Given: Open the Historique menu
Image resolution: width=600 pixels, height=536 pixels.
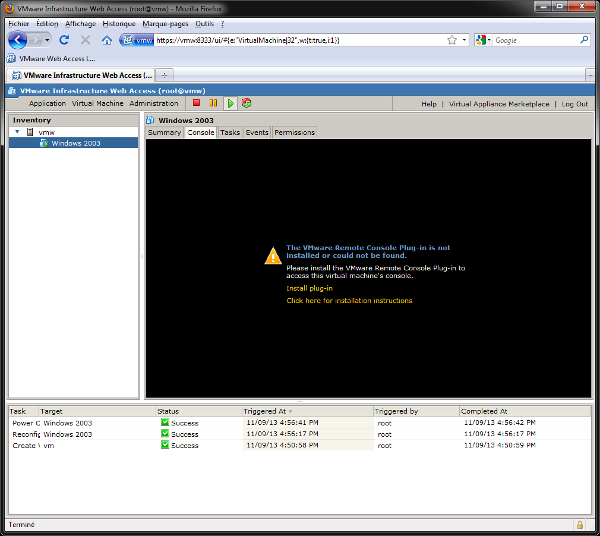Looking at the screenshot, I should (119, 24).
